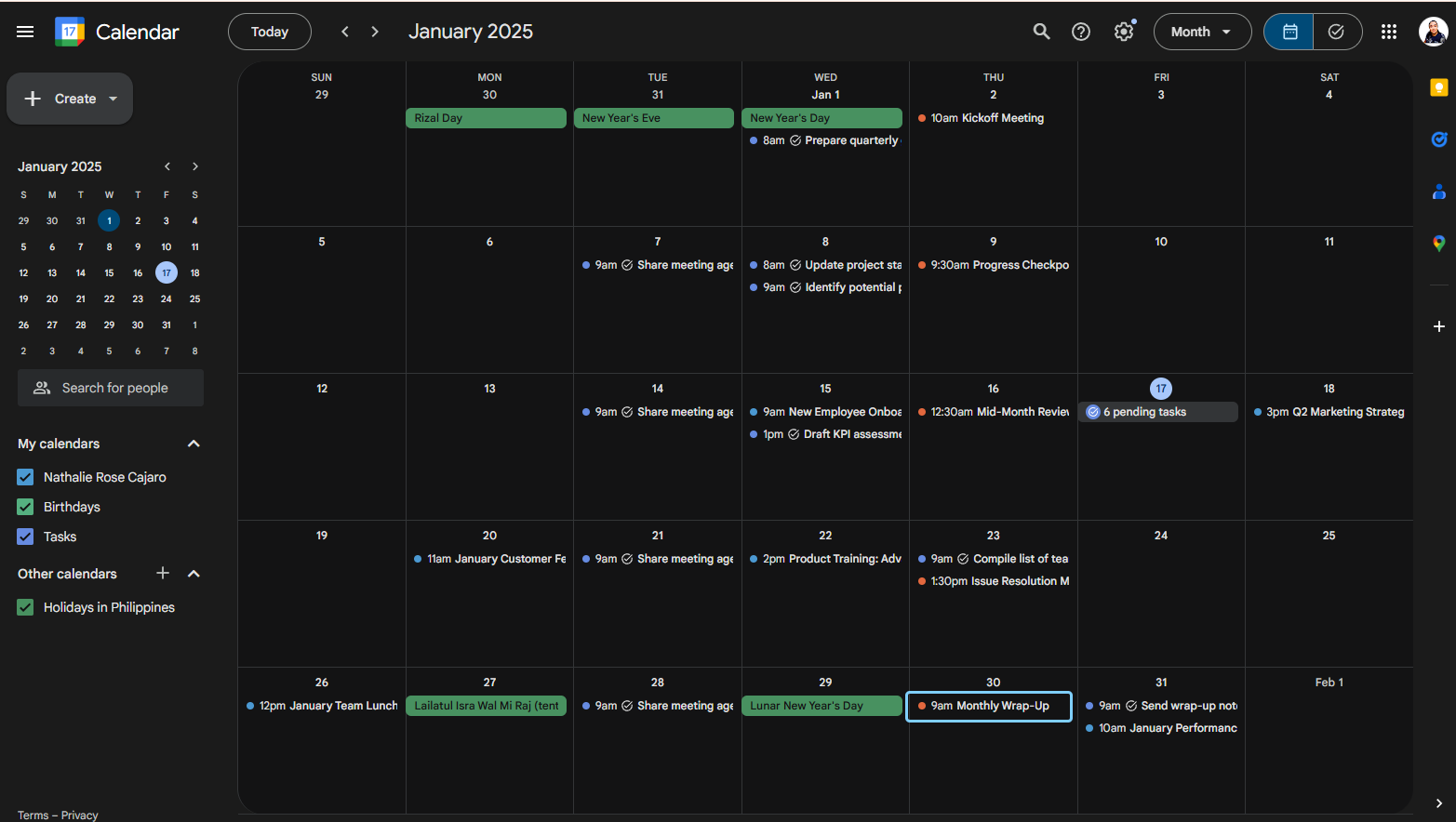The width and height of the screenshot is (1456, 822).
Task: Click the Search for people field
Action: point(111,388)
